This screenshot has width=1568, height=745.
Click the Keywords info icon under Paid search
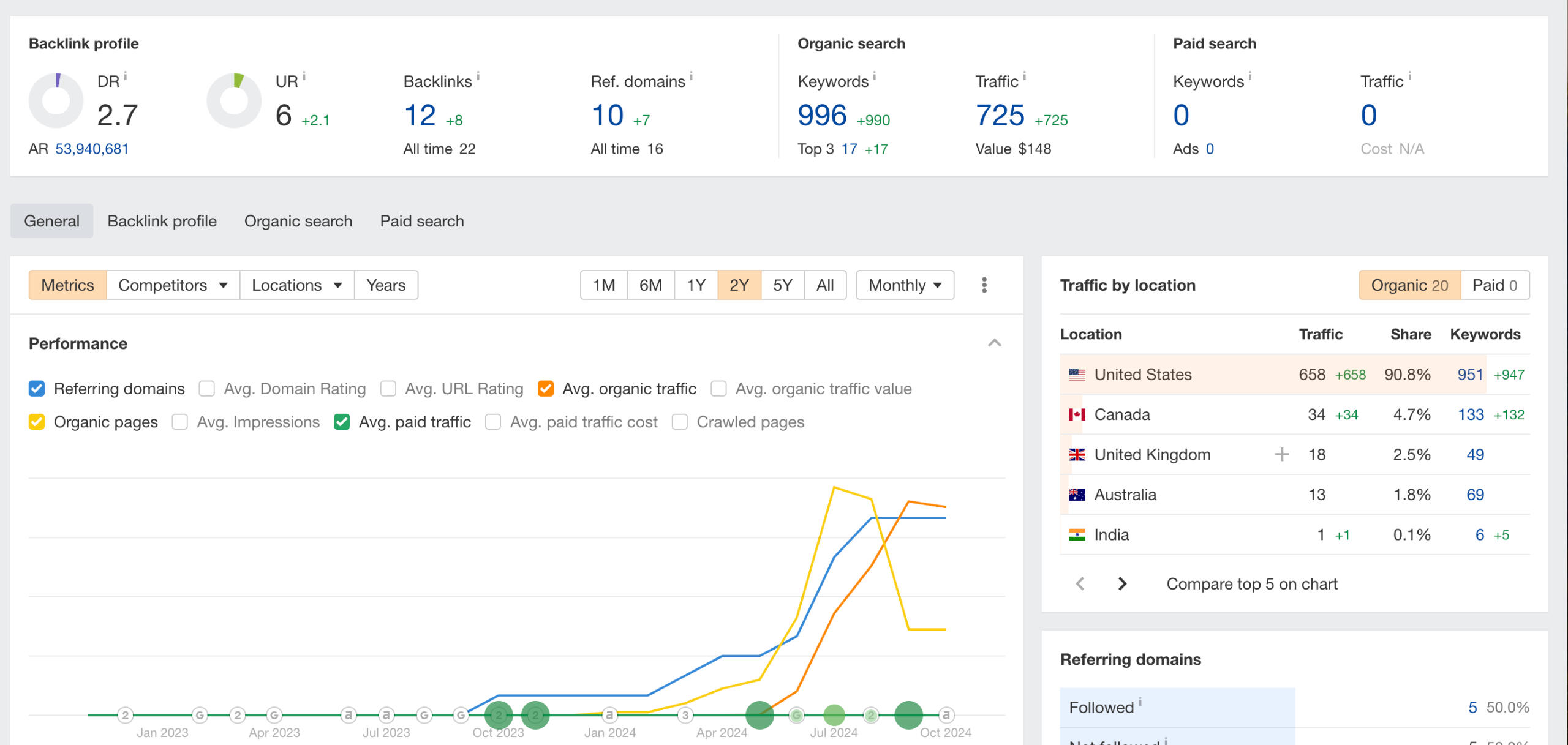tap(1251, 75)
